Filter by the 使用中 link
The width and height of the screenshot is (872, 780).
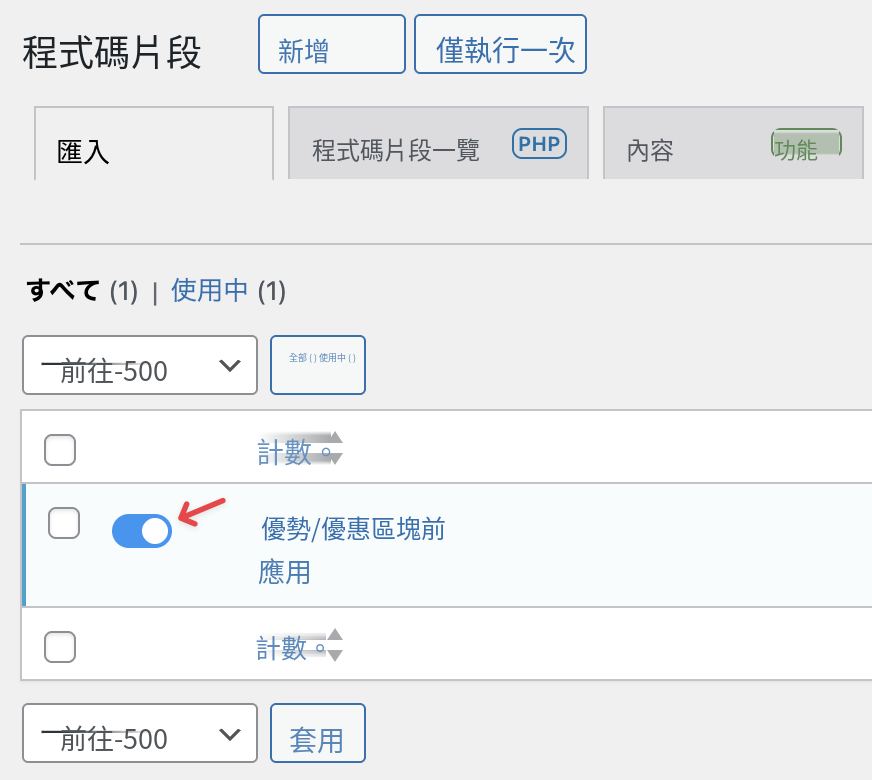209,291
